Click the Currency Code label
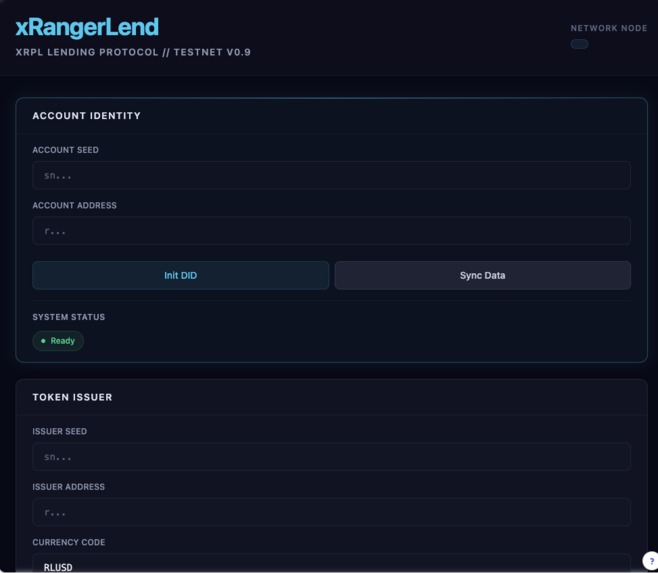658x573 pixels. [69, 542]
